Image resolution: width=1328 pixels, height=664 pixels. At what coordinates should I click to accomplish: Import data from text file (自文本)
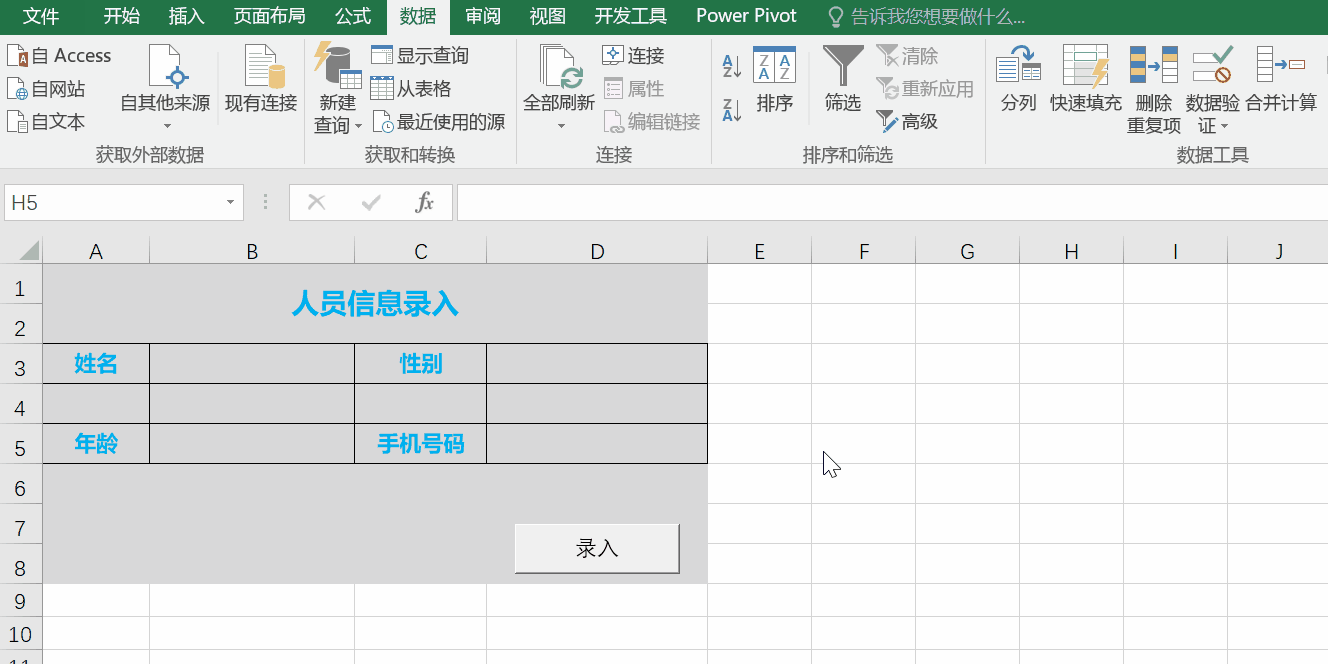46,122
